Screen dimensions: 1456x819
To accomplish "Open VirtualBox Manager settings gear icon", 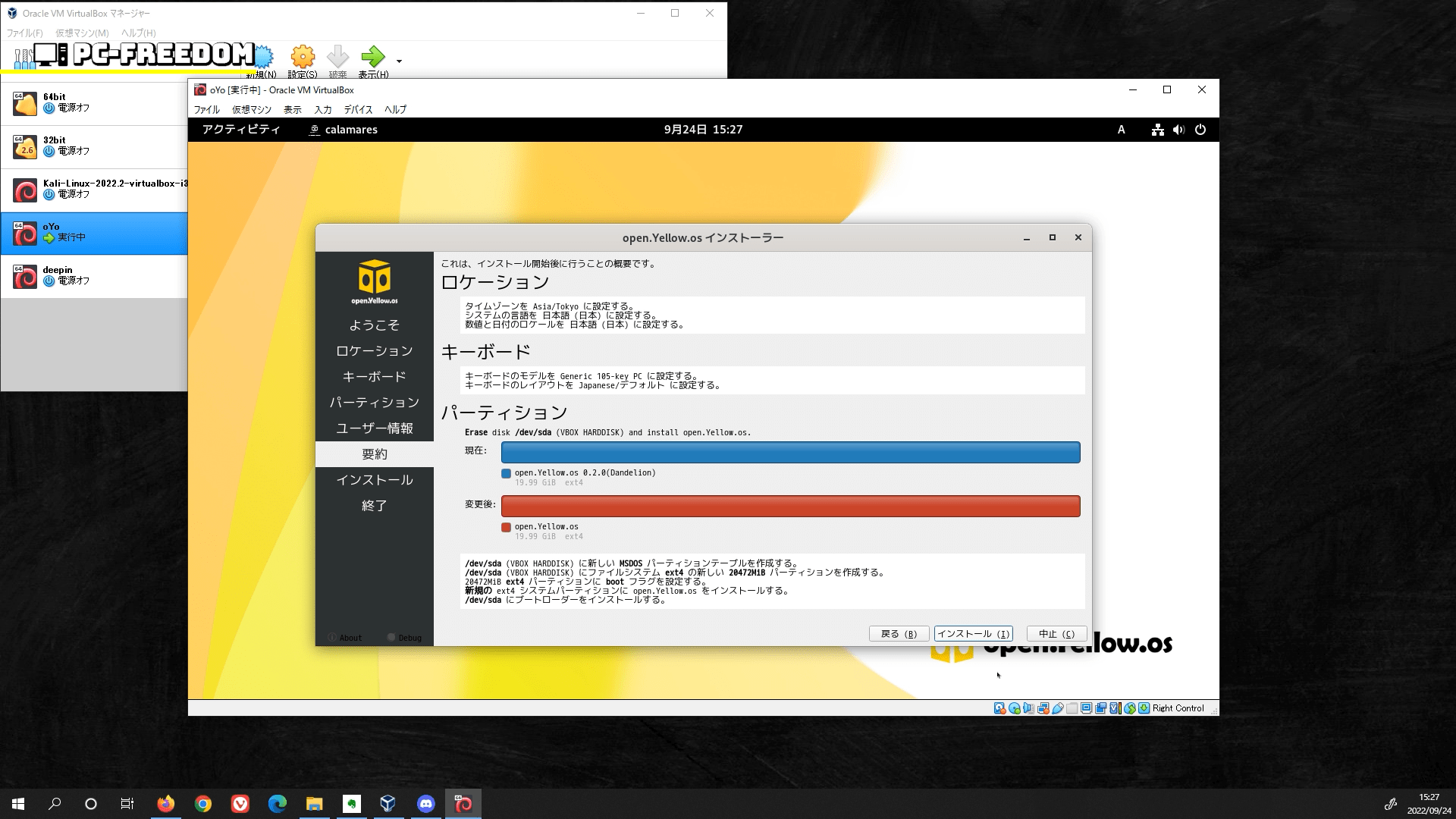I will pyautogui.click(x=303, y=58).
